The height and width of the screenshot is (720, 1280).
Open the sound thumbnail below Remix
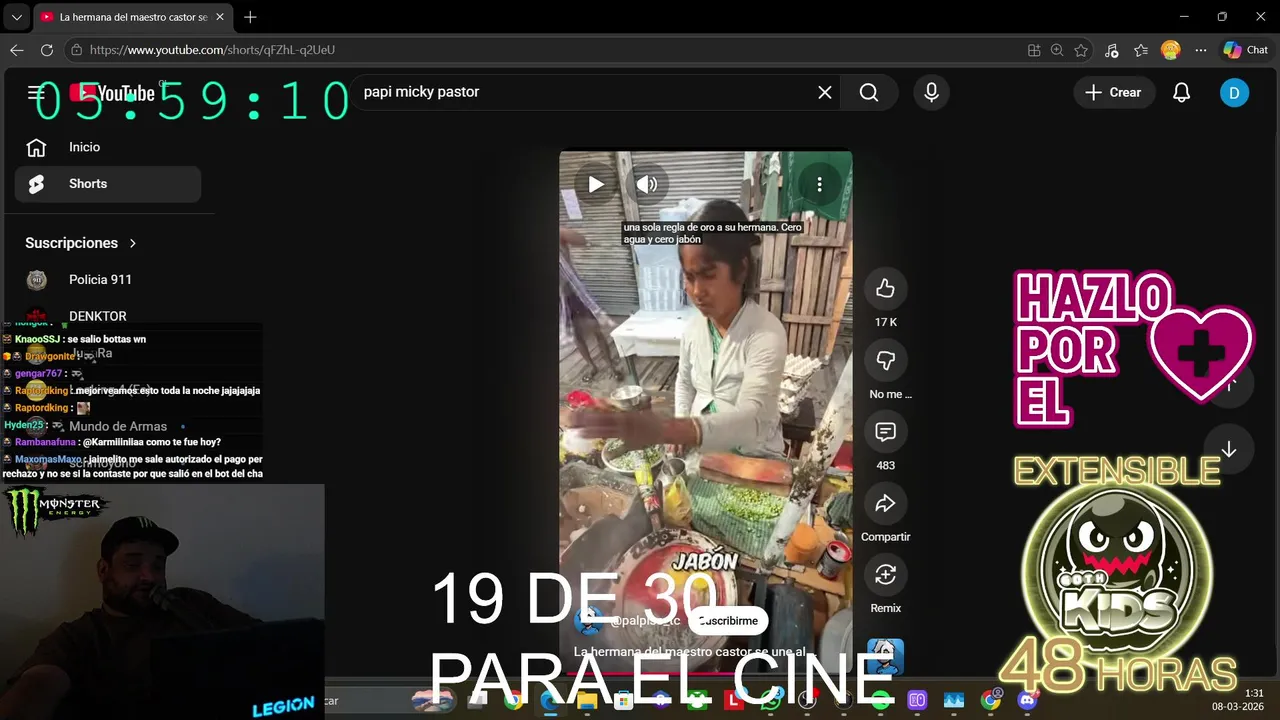click(x=885, y=656)
